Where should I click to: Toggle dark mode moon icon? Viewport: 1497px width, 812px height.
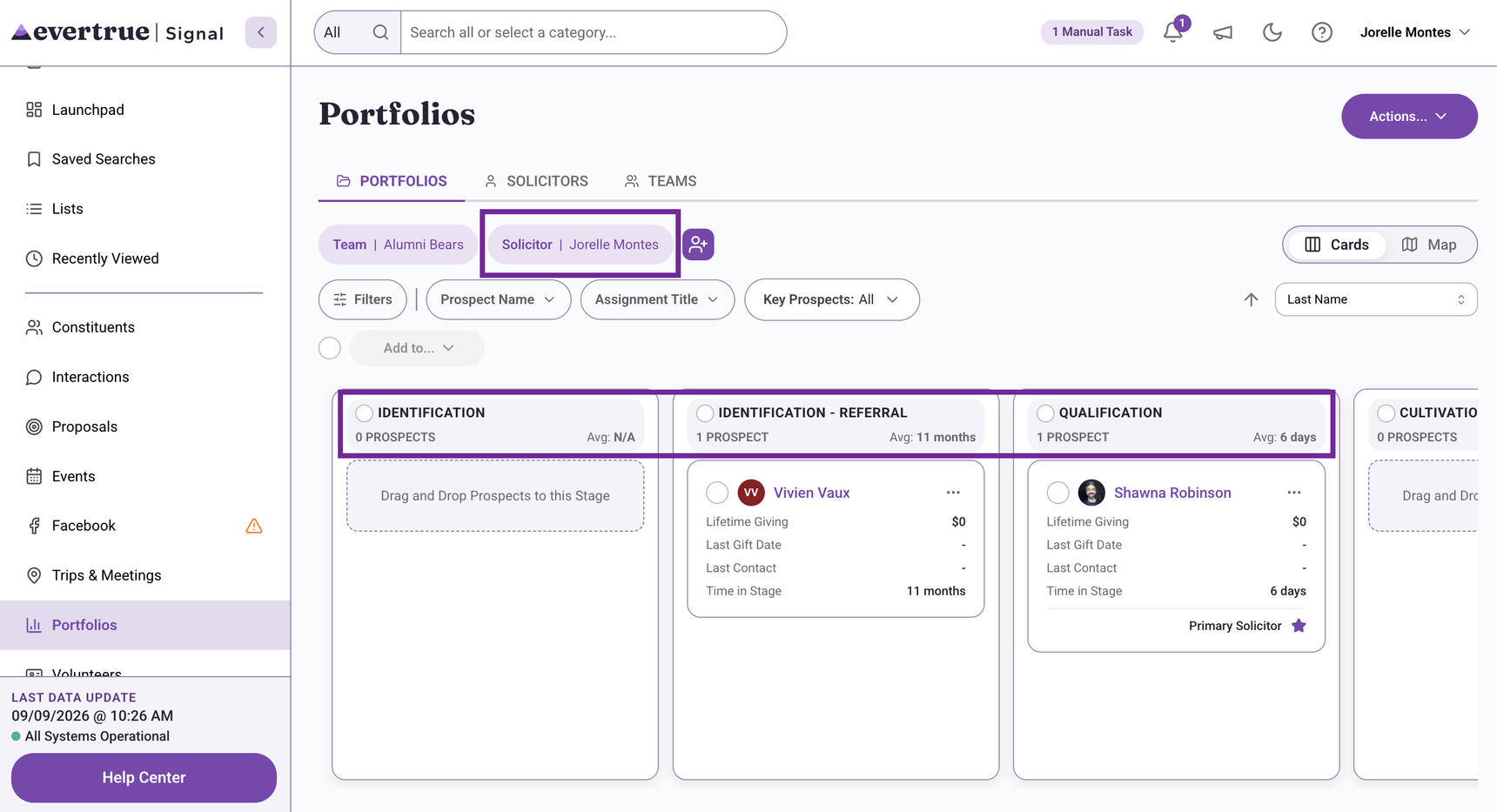1272,33
